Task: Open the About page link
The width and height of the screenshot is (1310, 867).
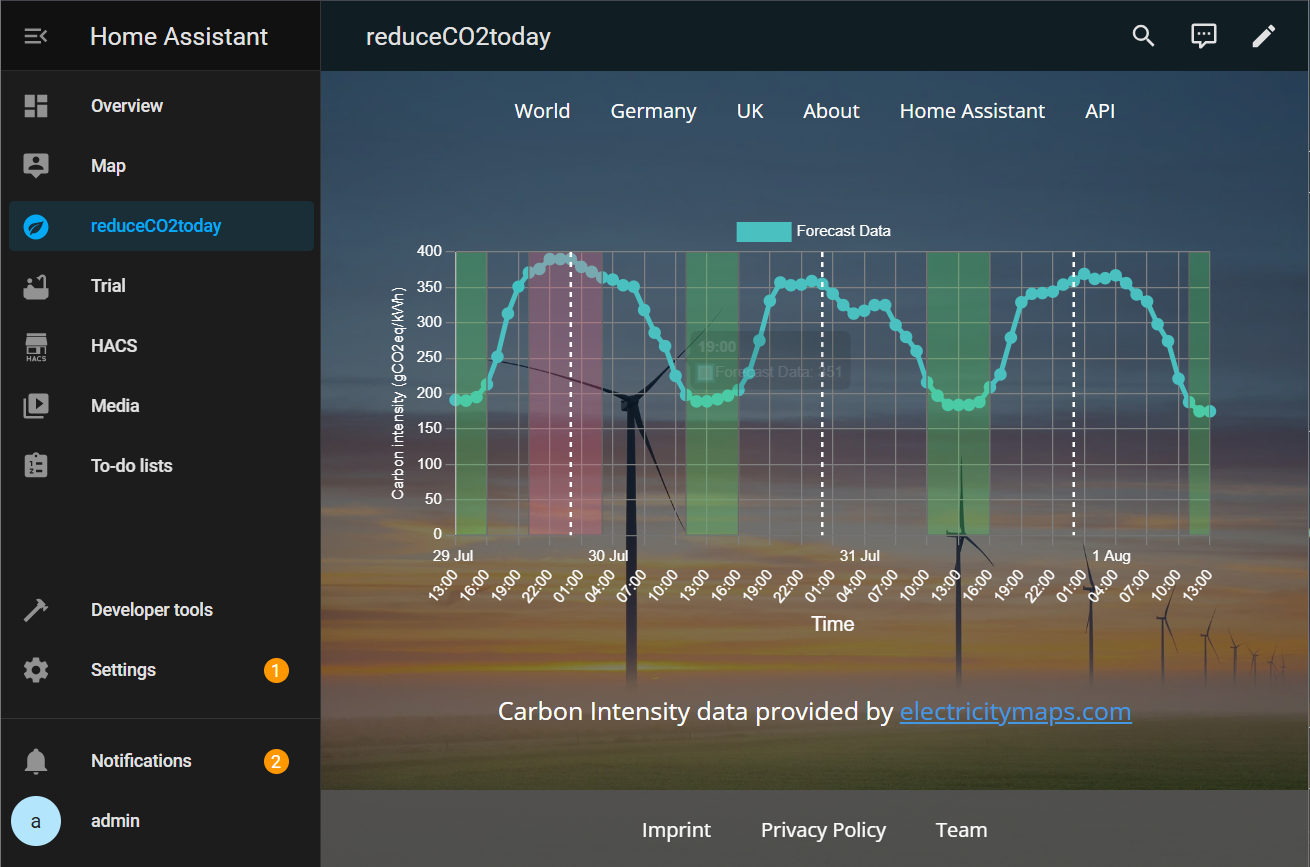Action: (831, 111)
